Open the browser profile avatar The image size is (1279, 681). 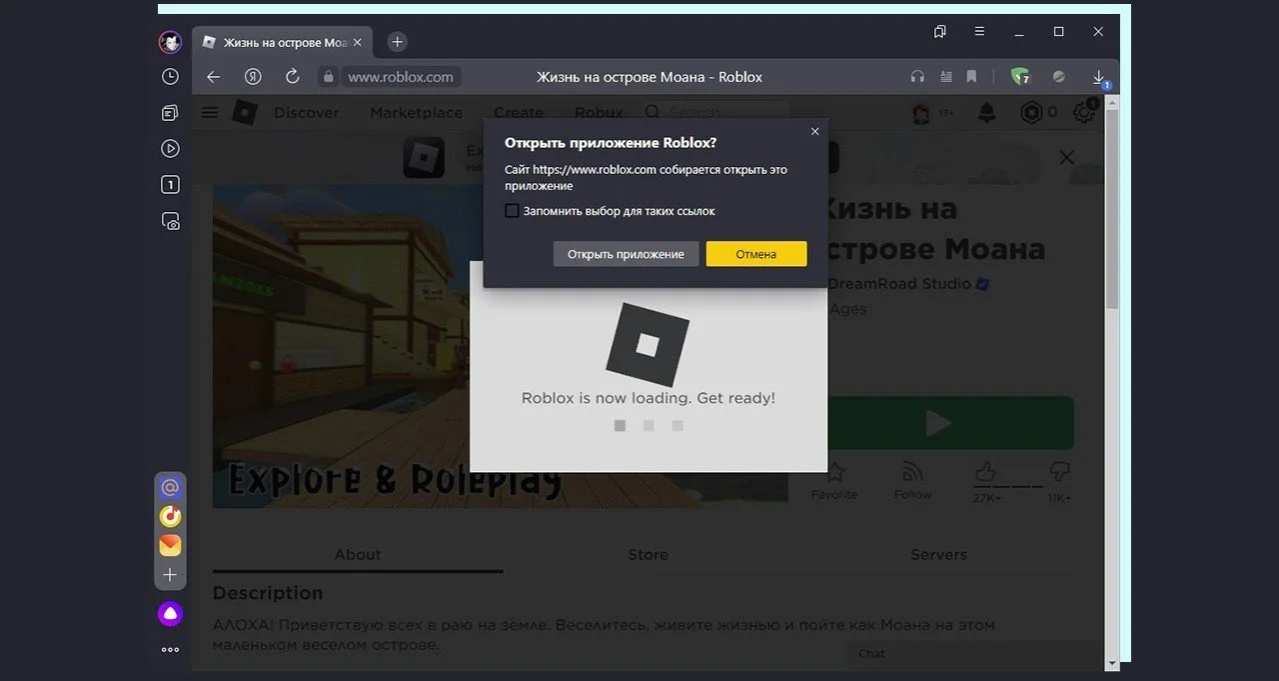170,42
